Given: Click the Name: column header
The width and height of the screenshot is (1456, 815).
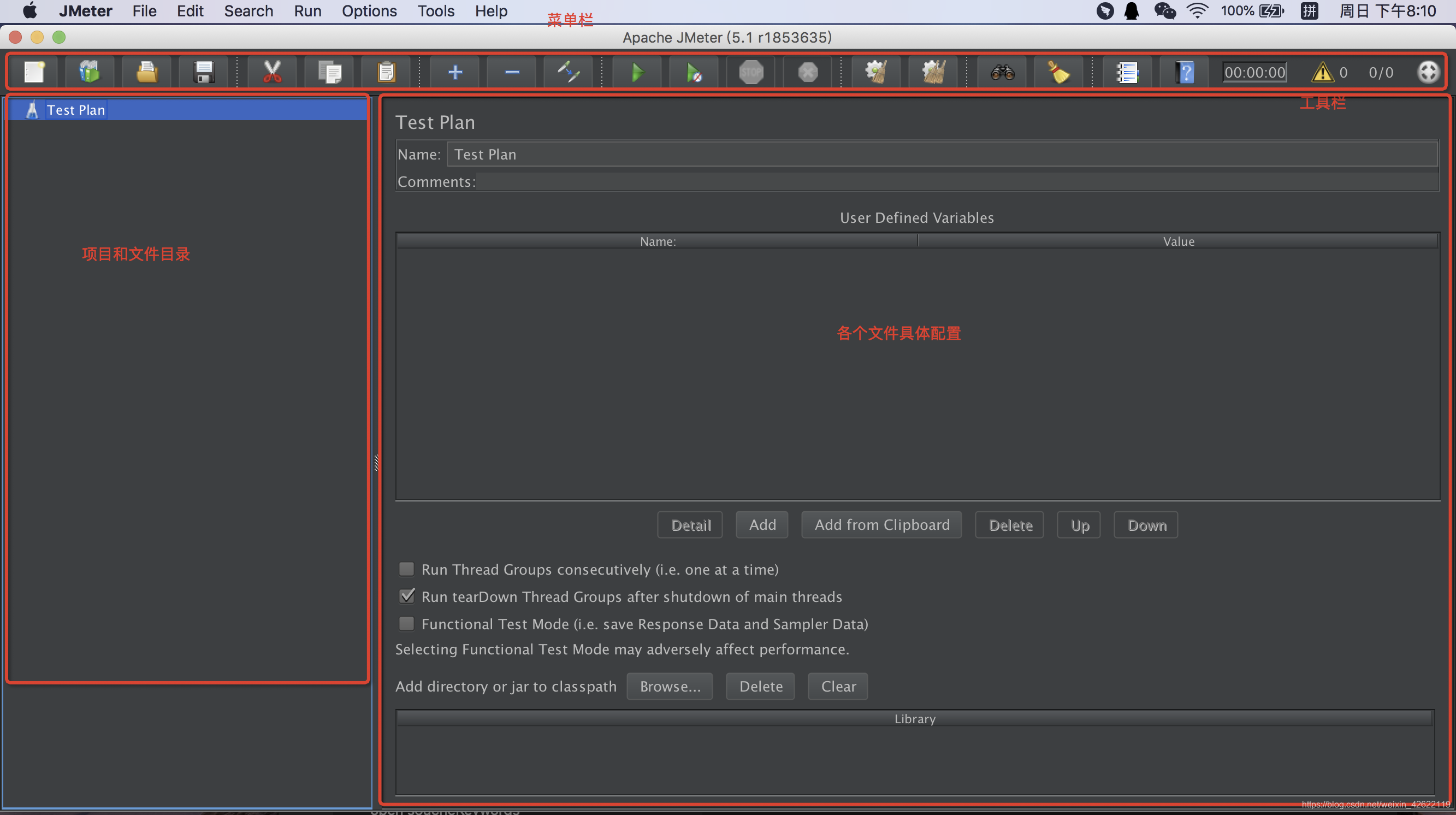Looking at the screenshot, I should pos(658,241).
